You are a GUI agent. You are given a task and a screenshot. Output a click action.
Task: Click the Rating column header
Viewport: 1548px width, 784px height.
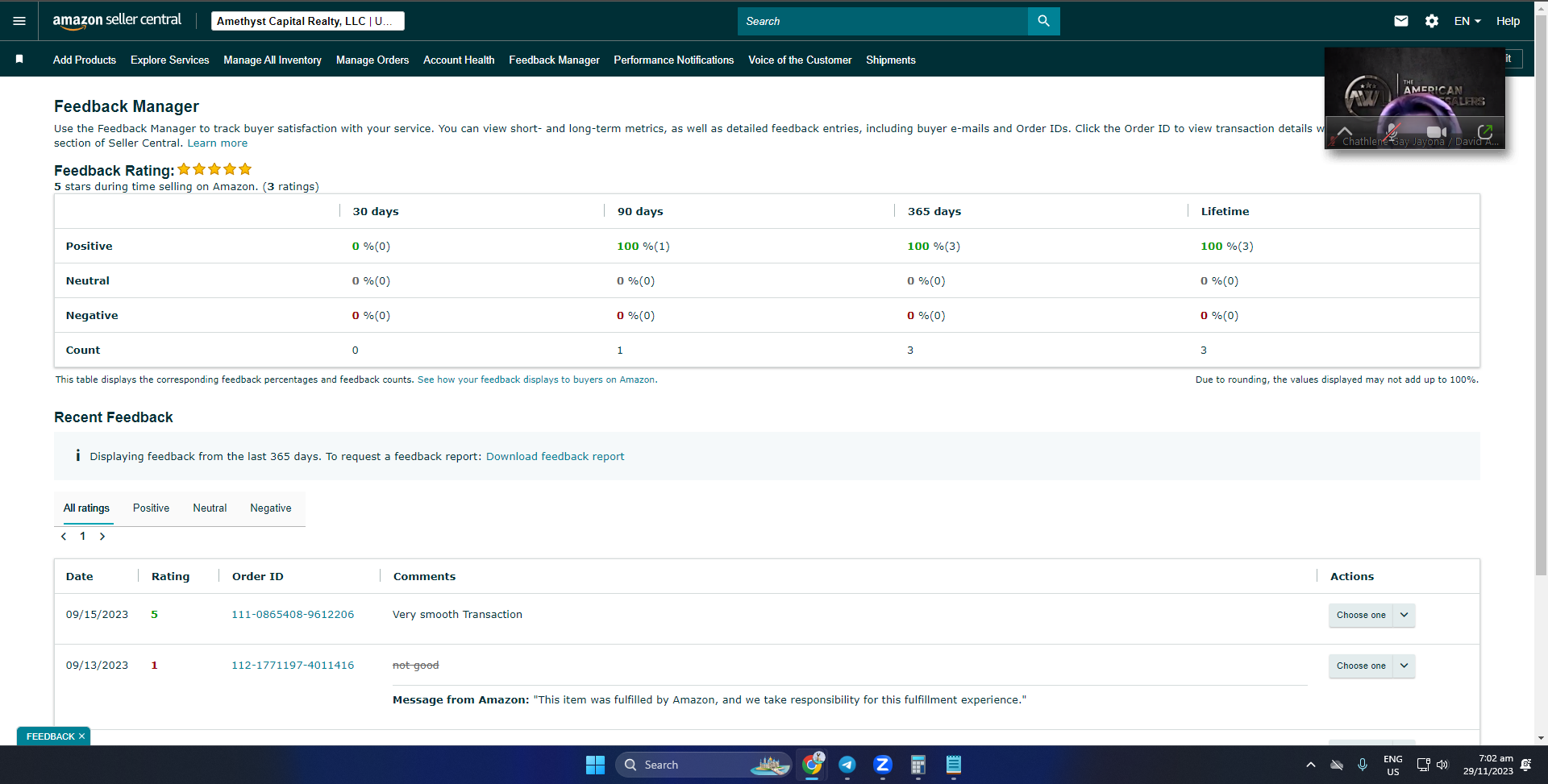(171, 577)
